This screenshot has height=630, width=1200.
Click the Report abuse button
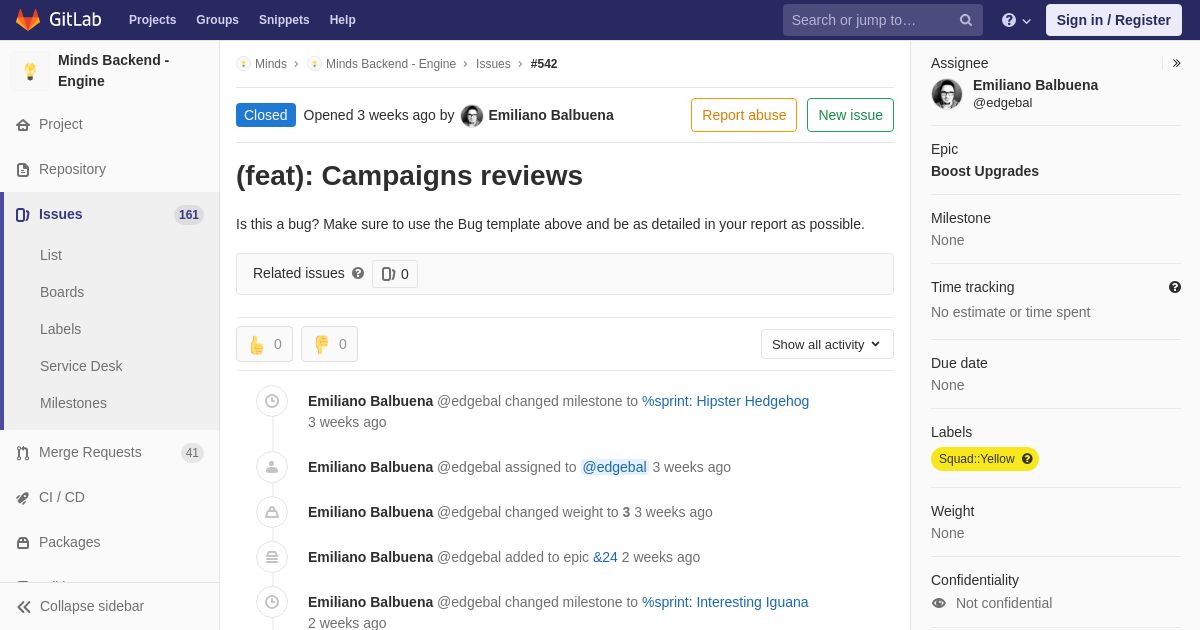[x=744, y=115]
